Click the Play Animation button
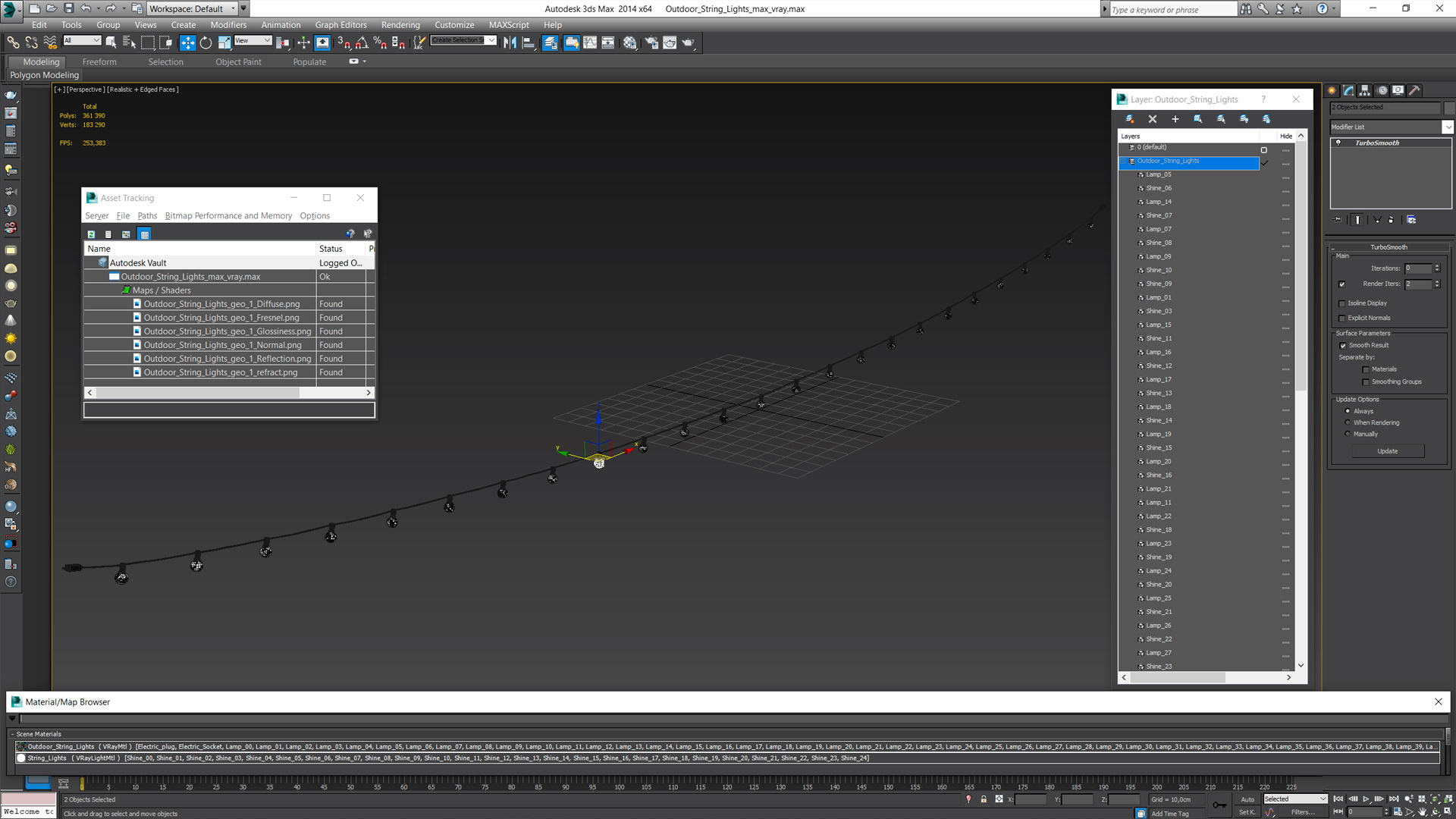The width and height of the screenshot is (1456, 819). tap(1367, 799)
